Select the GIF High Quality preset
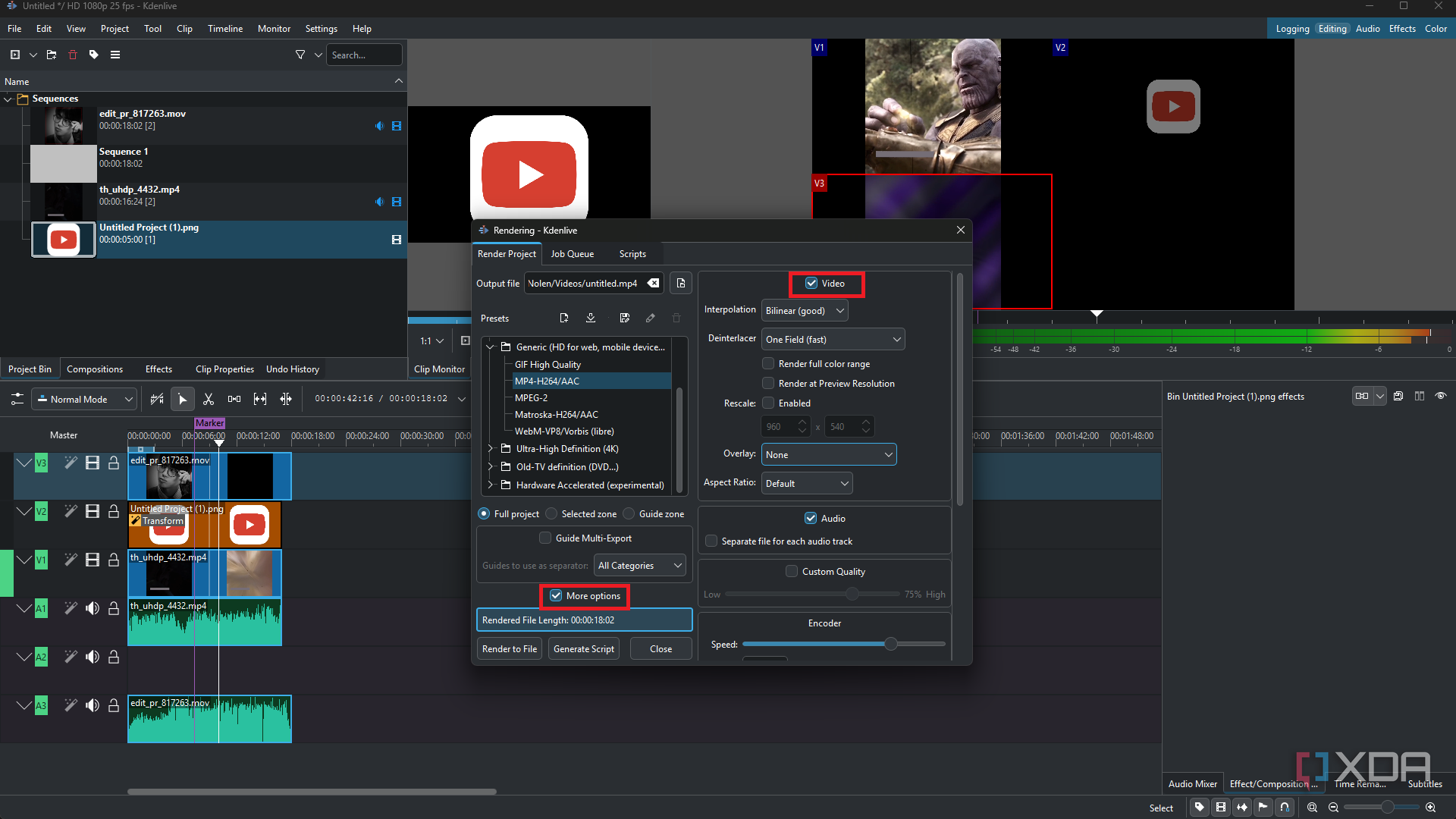Screen dimensions: 1456x819 click(548, 364)
